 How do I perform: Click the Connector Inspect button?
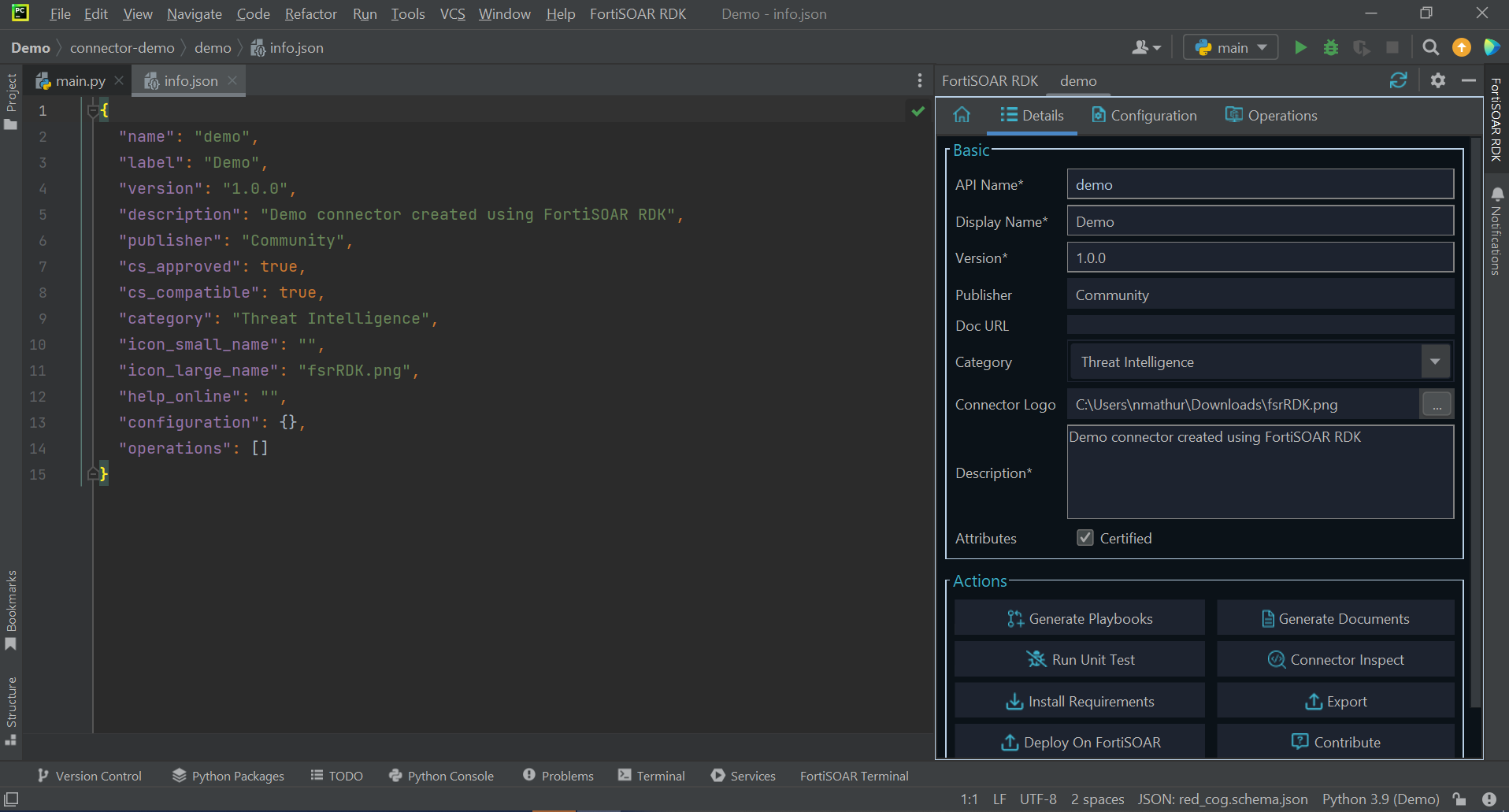tap(1336, 660)
